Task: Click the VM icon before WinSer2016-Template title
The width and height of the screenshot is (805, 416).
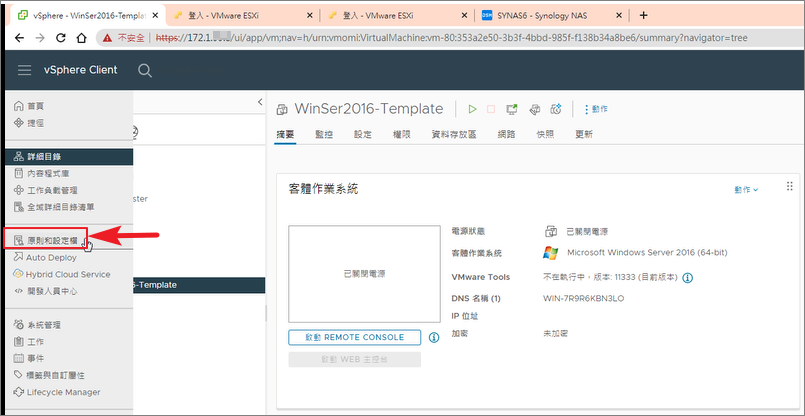Action: pos(282,109)
